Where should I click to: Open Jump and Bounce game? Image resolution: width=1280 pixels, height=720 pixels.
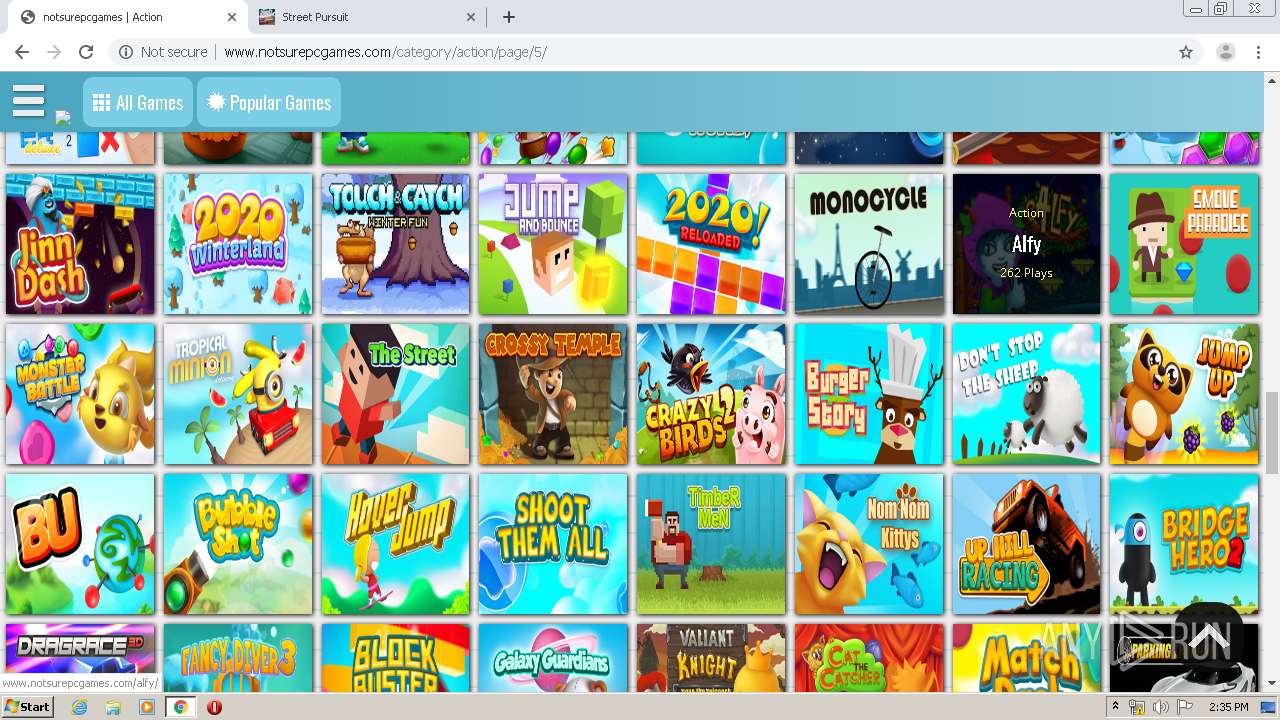click(x=553, y=244)
